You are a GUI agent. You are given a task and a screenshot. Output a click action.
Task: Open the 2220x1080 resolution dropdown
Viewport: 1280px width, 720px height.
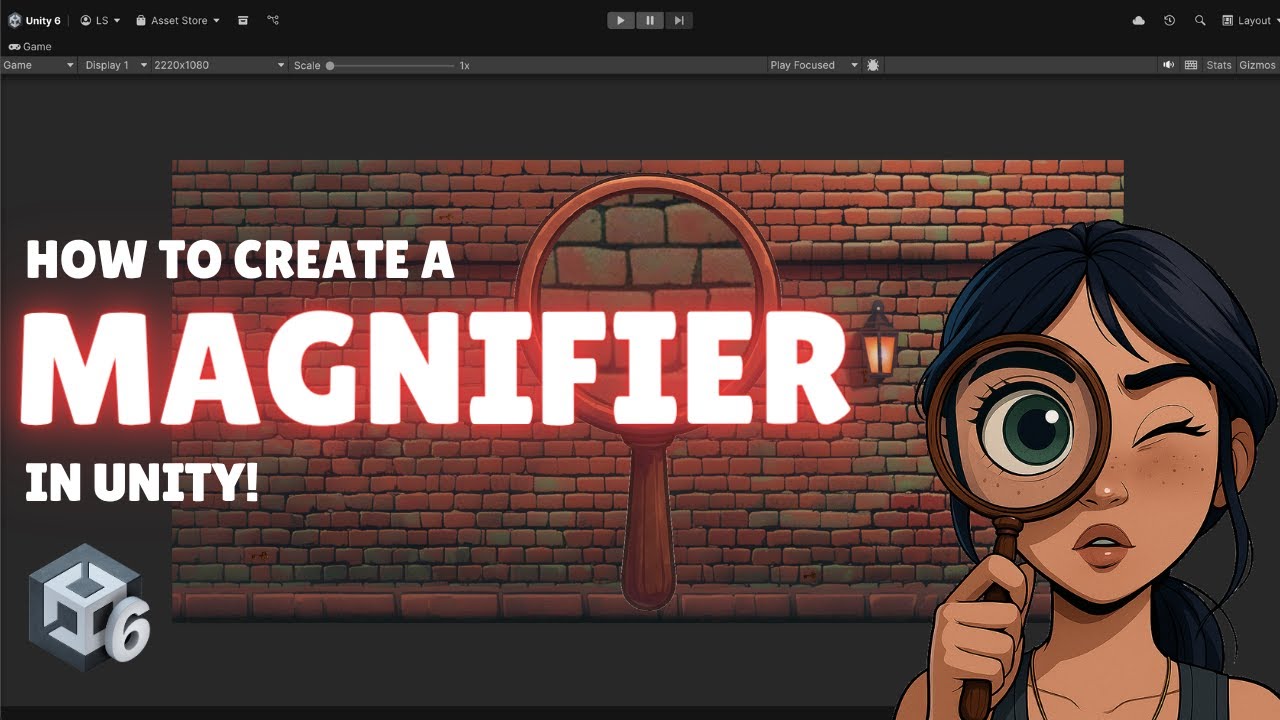coord(215,65)
